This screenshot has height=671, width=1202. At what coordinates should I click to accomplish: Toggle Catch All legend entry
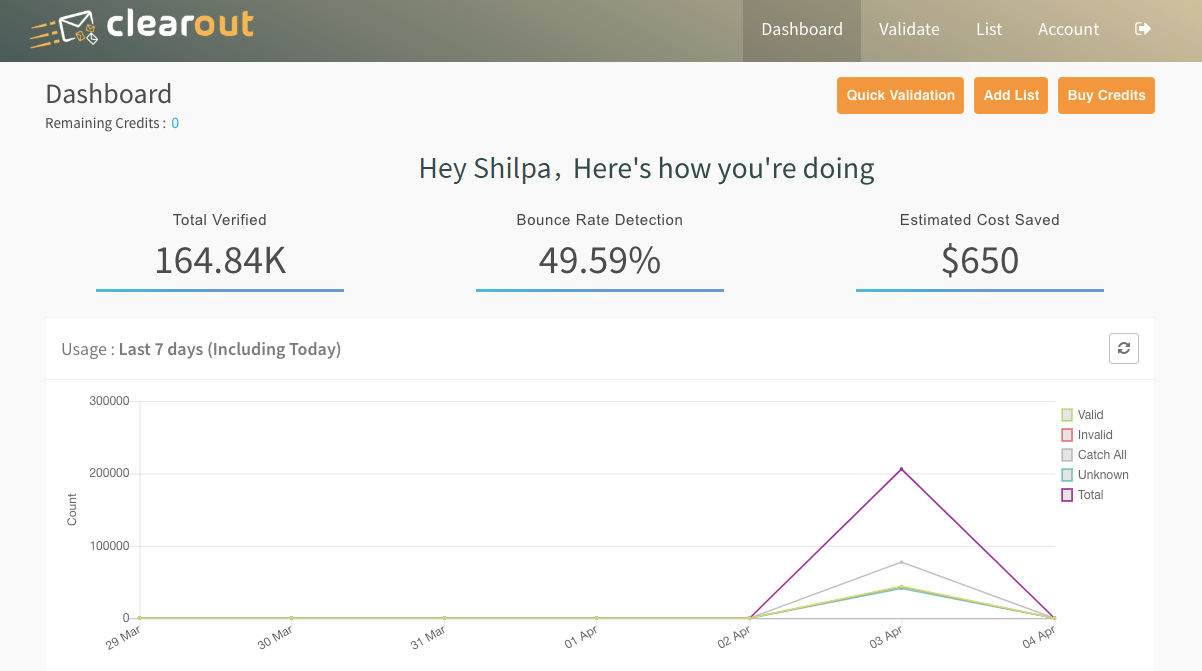coord(1067,455)
